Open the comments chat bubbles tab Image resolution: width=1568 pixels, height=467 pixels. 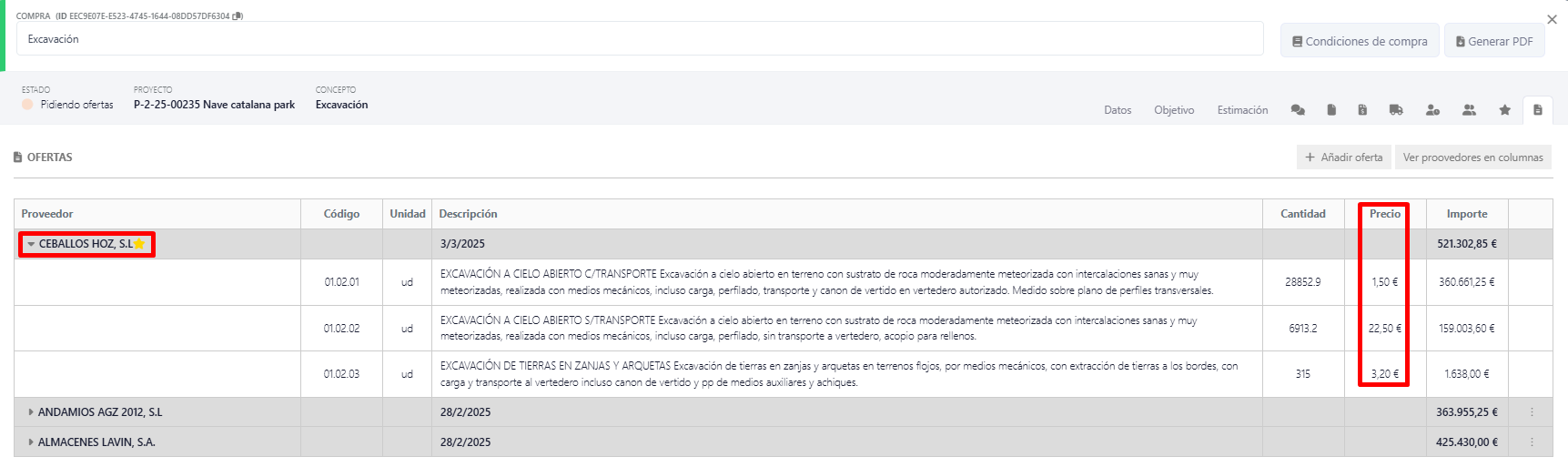(x=1298, y=110)
